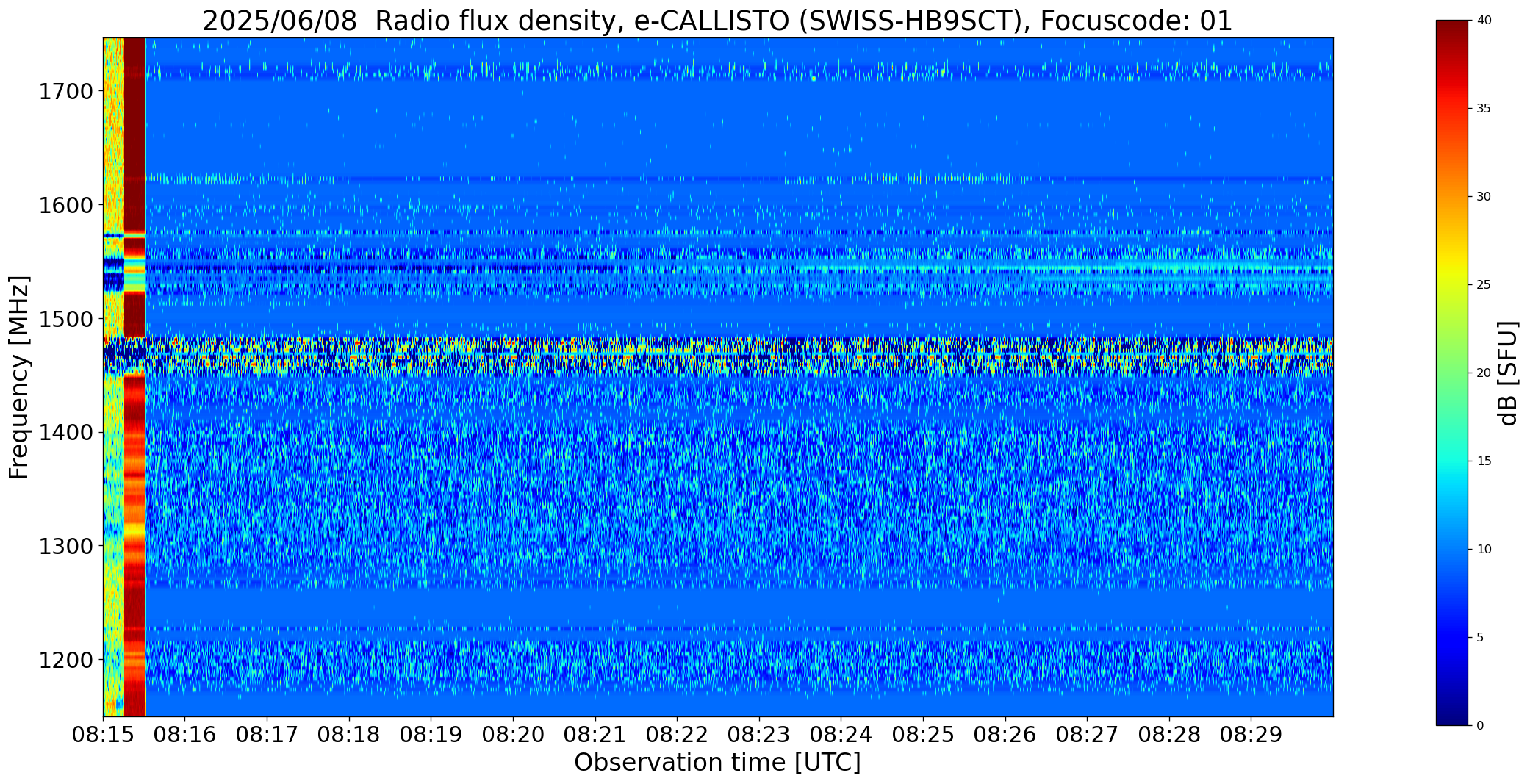Viewport: 1530px width, 784px height.
Task: Click the colorbar tick label 0
Action: pyautogui.click(x=1480, y=726)
